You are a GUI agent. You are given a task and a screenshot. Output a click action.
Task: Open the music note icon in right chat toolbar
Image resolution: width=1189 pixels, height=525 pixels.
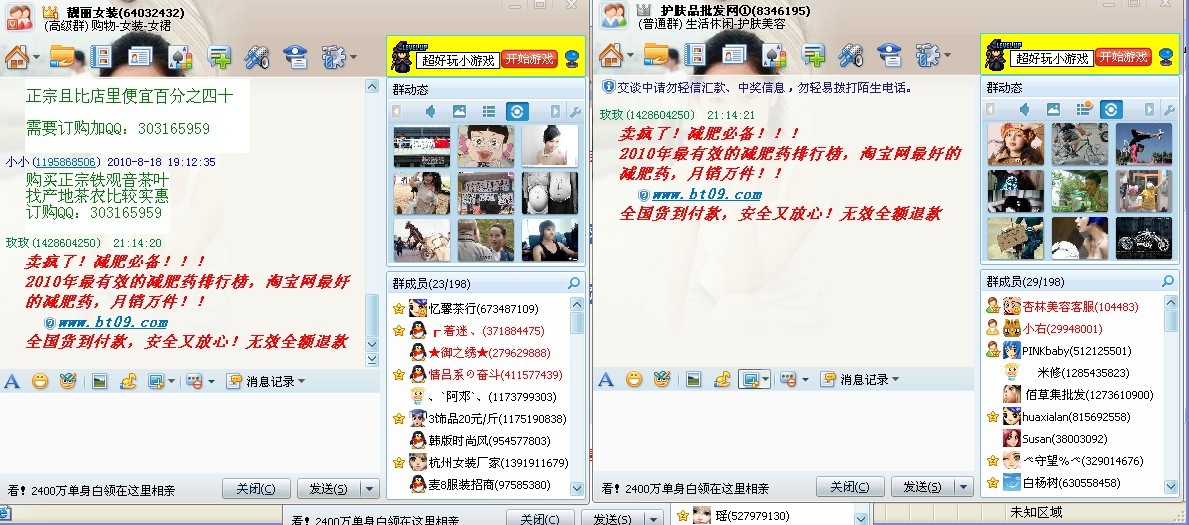722,379
